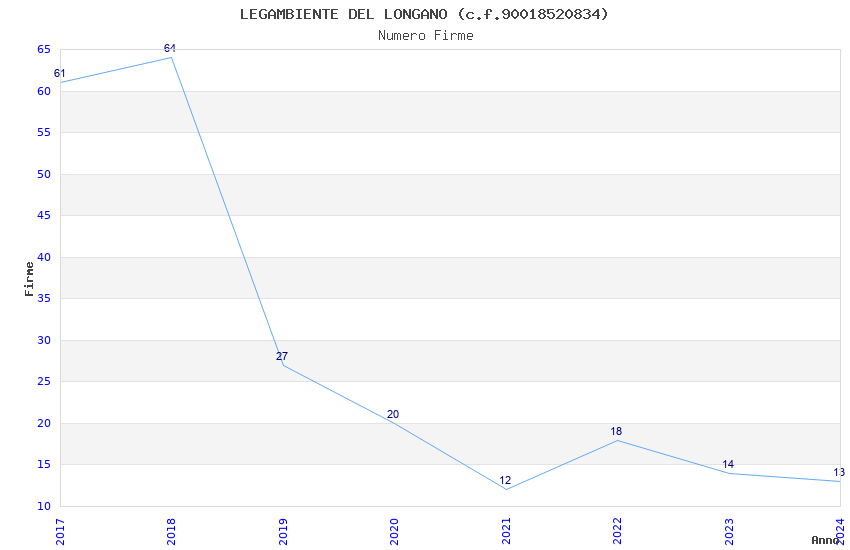Click the 'Anno' x-axis label
This screenshot has height=550, width=850.
pos(825,540)
